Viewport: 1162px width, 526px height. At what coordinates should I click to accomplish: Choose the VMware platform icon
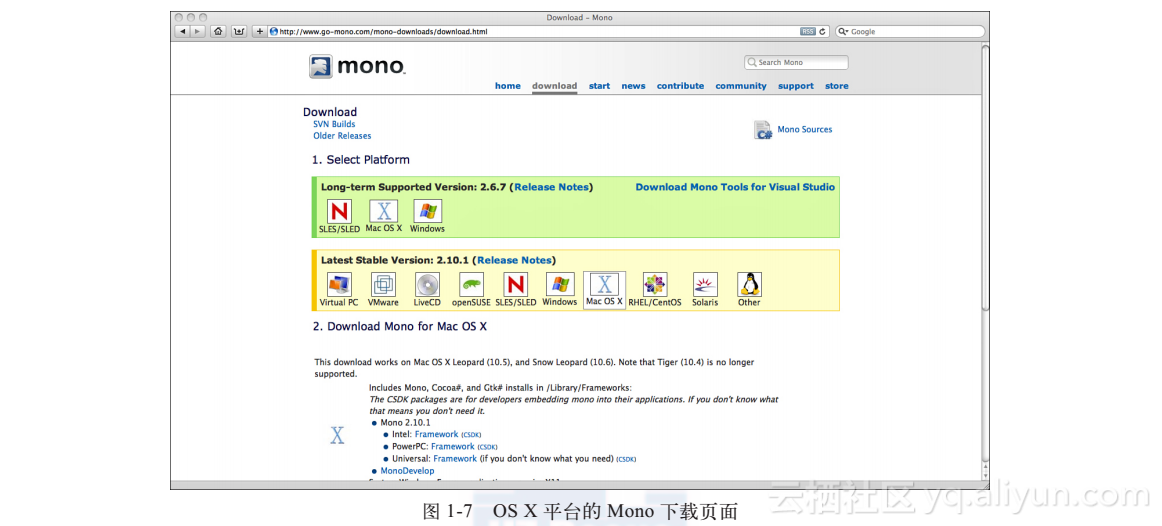click(383, 284)
